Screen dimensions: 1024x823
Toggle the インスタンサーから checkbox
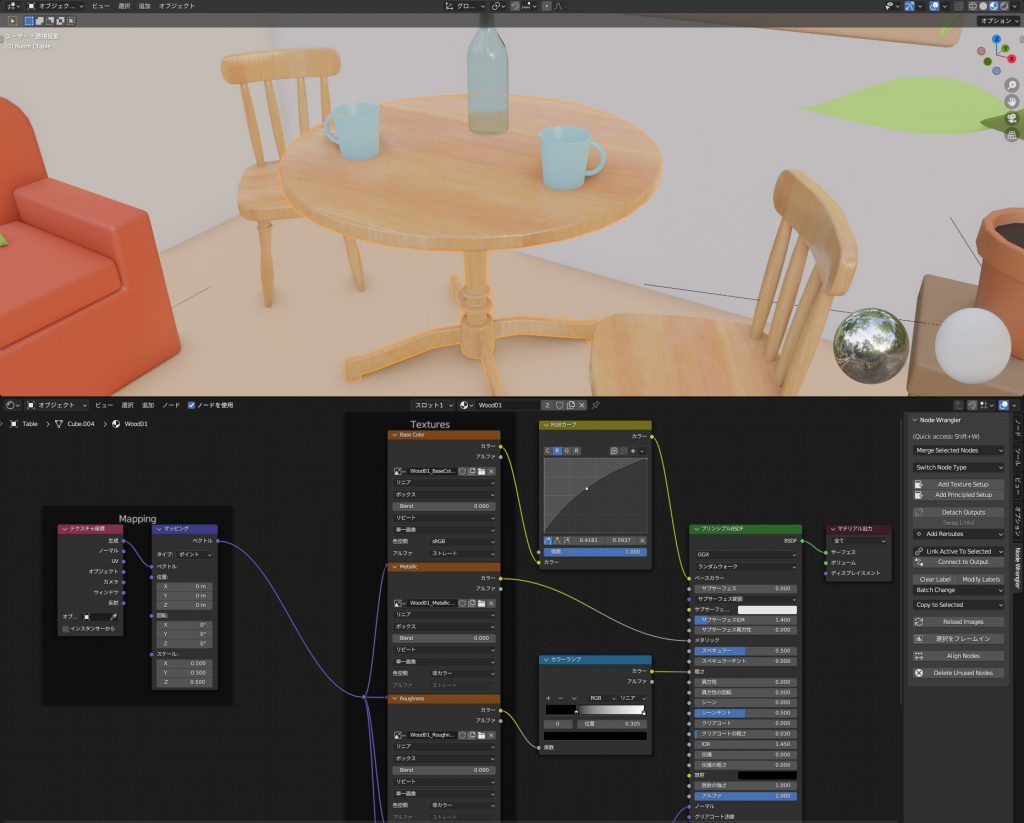66,629
